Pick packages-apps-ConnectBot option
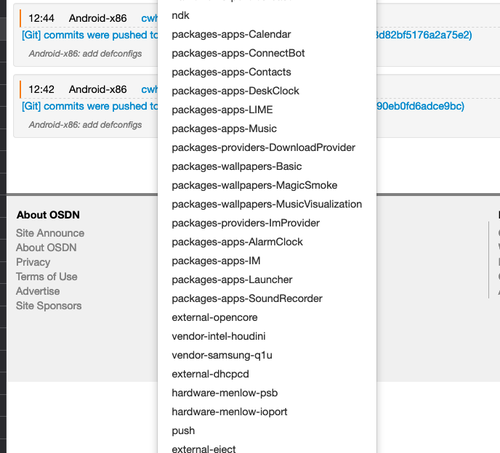 pos(267,53)
